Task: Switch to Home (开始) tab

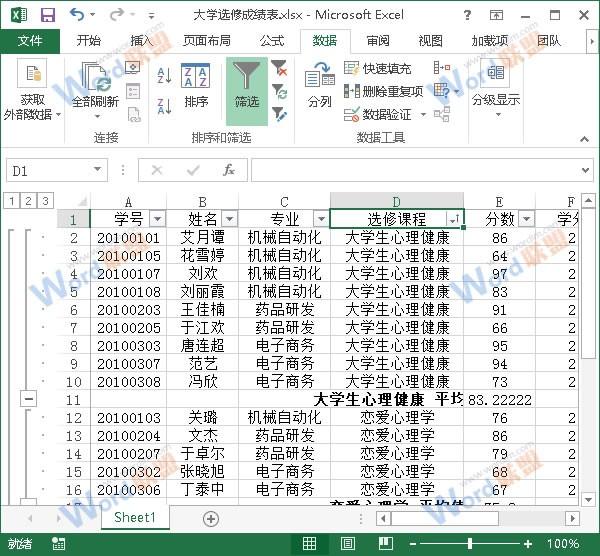Action: coord(88,41)
